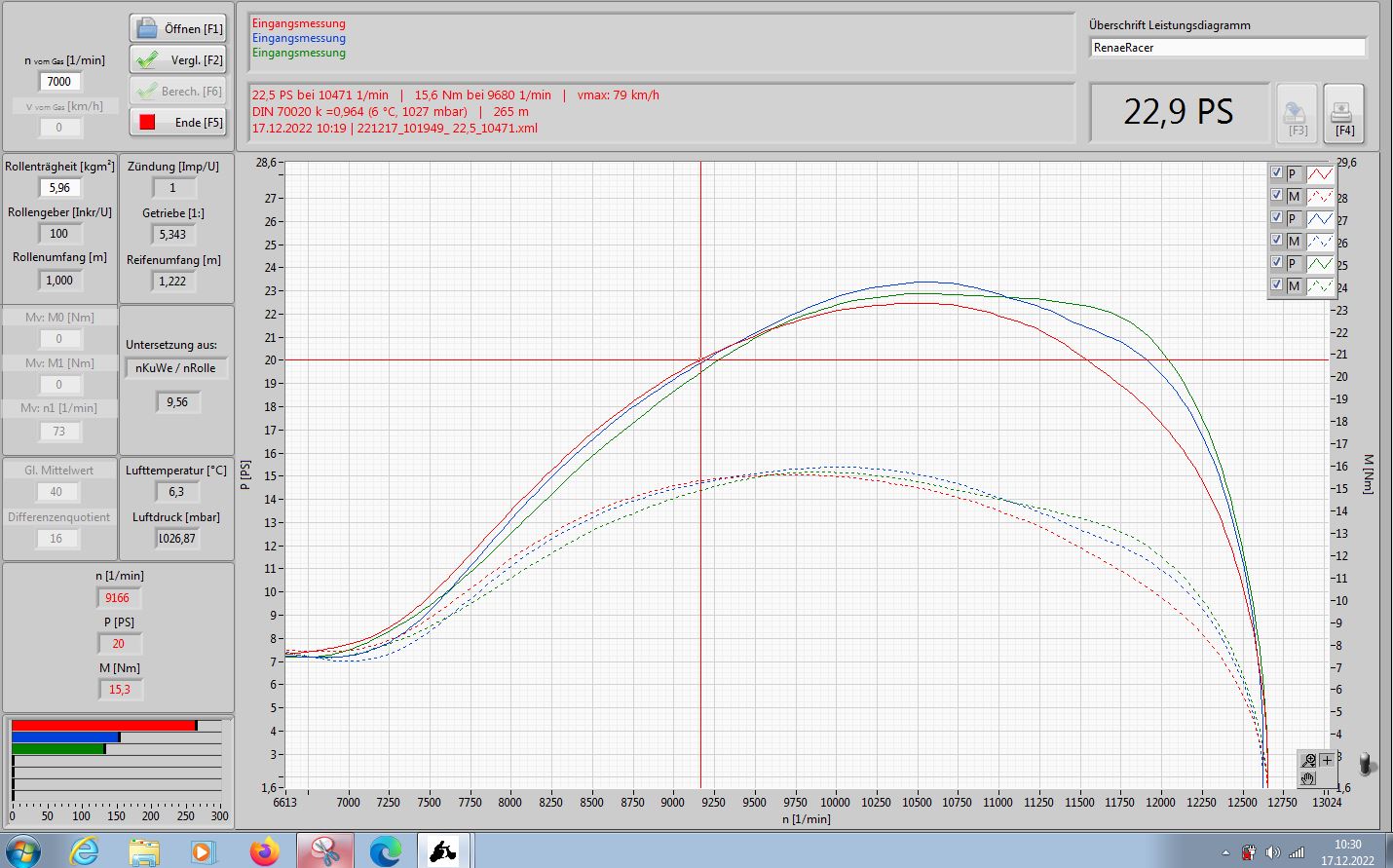1393x868 pixels.
Task: Uncheck the blue M torque curve checkbox
Action: 1276,240
